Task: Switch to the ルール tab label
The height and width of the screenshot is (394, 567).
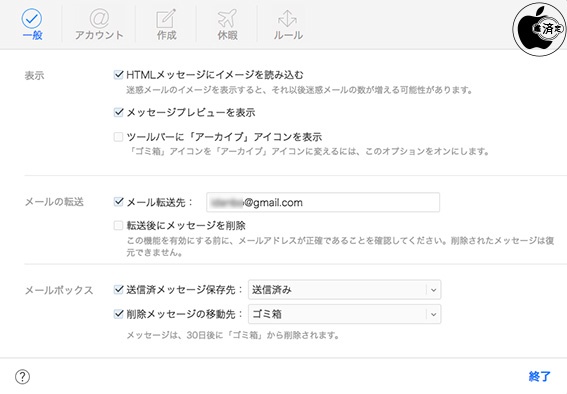Action: pos(288,35)
